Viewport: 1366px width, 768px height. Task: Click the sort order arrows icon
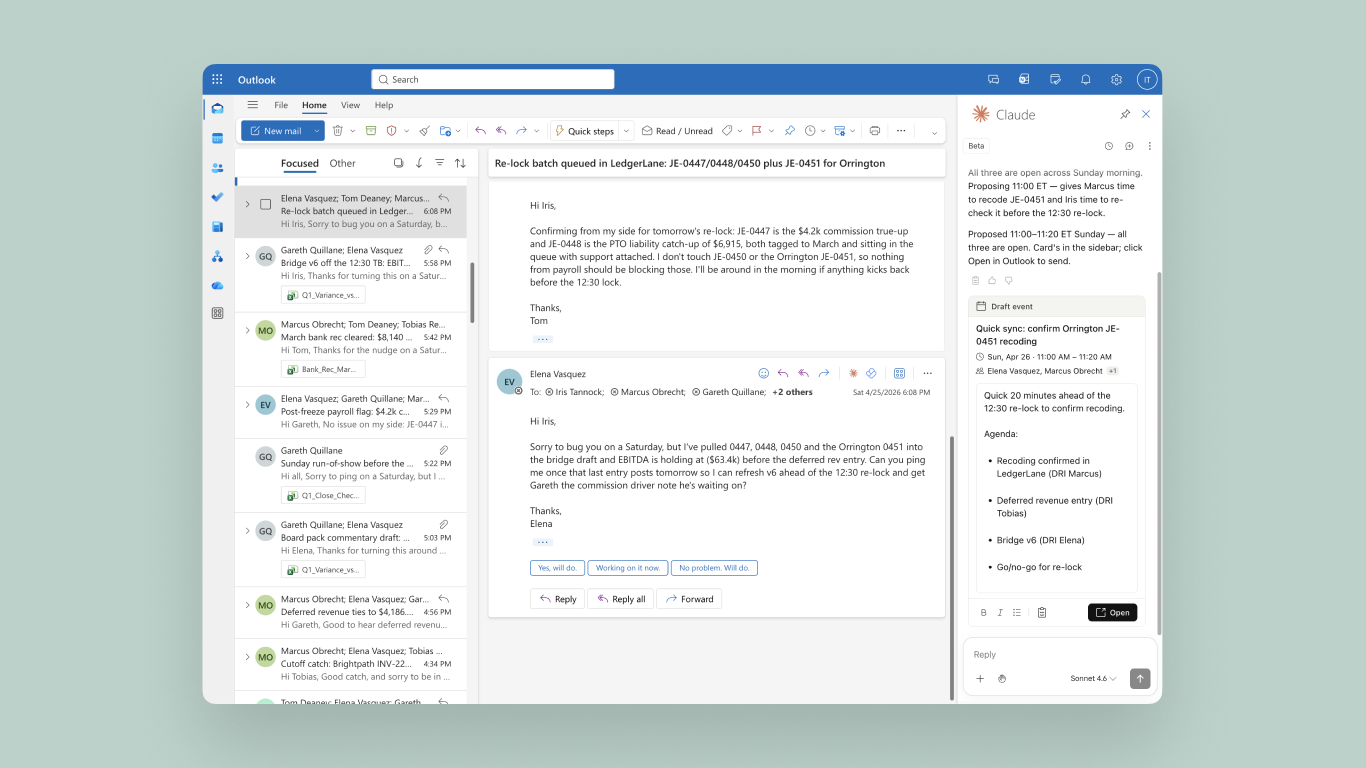(x=460, y=163)
